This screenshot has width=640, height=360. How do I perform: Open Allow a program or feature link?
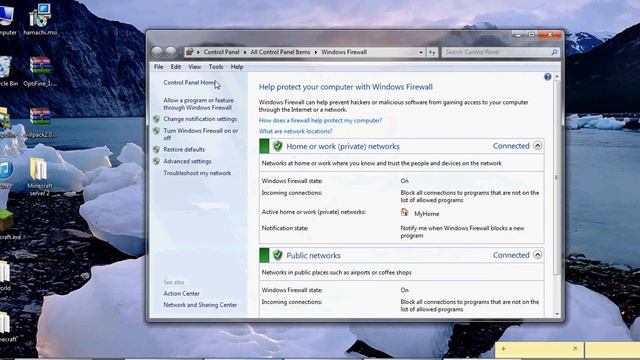(198, 104)
